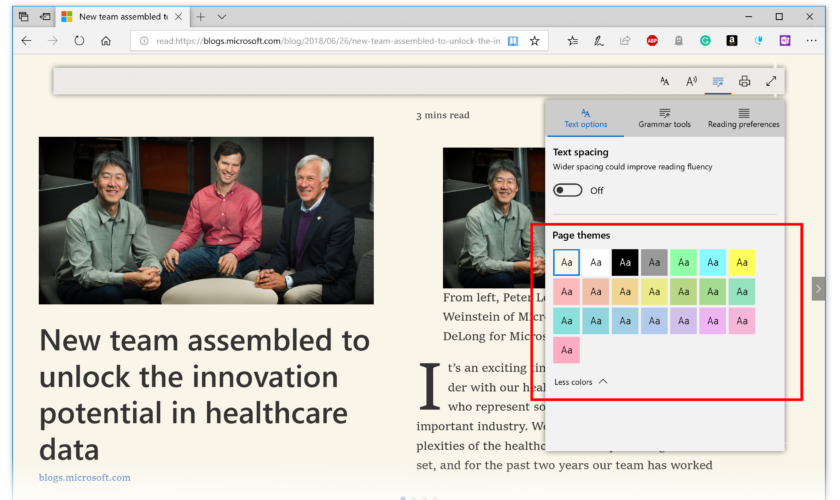Switch to the Grammar tools tab

point(664,118)
